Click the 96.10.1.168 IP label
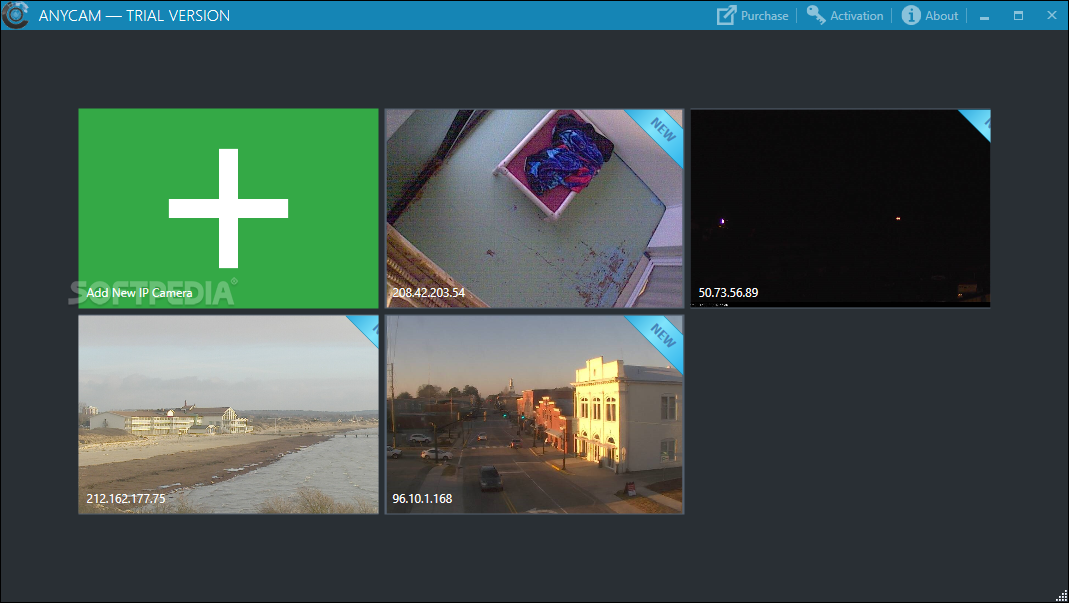The image size is (1069, 603). tap(422, 499)
